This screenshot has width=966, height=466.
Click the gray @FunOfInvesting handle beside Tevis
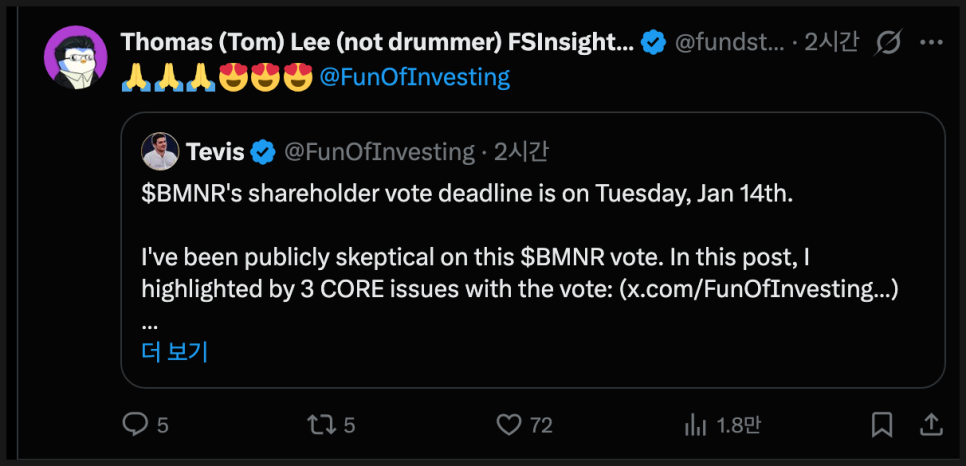pyautogui.click(x=380, y=152)
